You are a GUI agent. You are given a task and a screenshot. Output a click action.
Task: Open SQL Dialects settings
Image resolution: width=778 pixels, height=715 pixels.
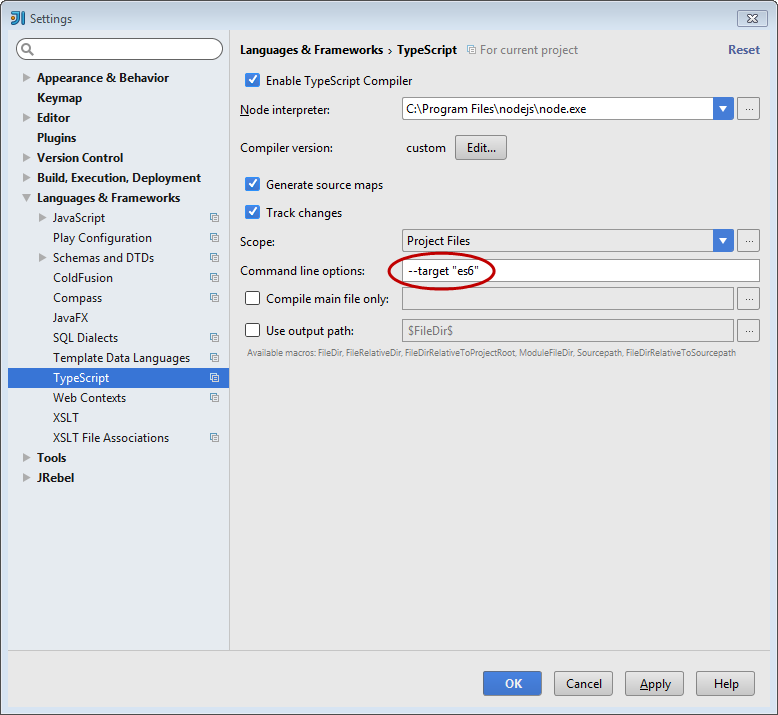pos(85,338)
